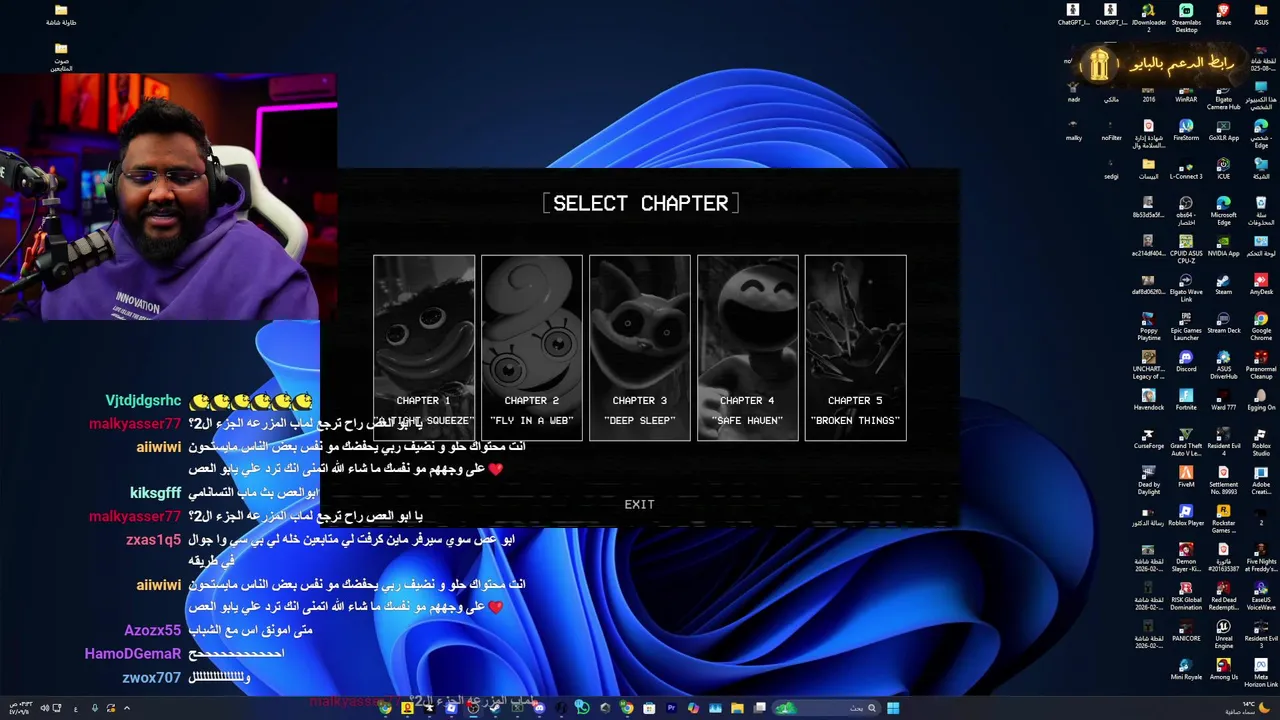Launch RISK Global Domination icon
The image size is (1280, 720).
[1186, 595]
